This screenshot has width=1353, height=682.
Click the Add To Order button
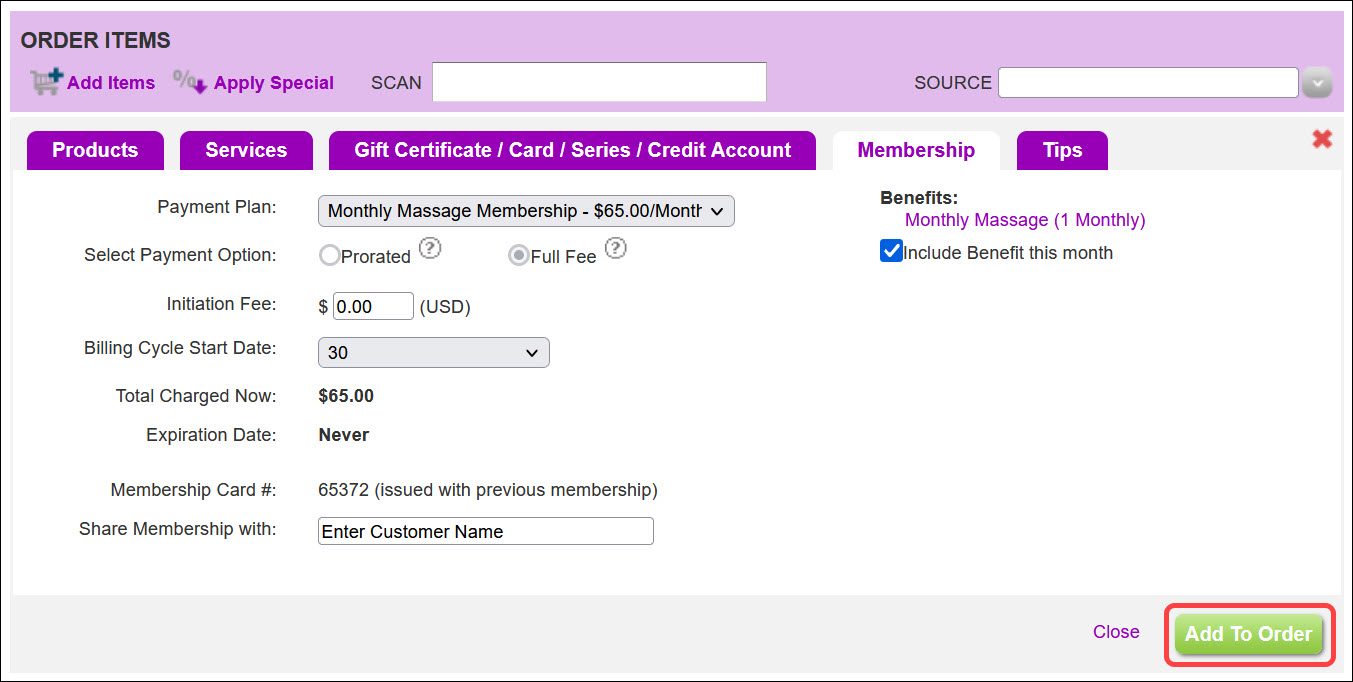click(x=1248, y=634)
